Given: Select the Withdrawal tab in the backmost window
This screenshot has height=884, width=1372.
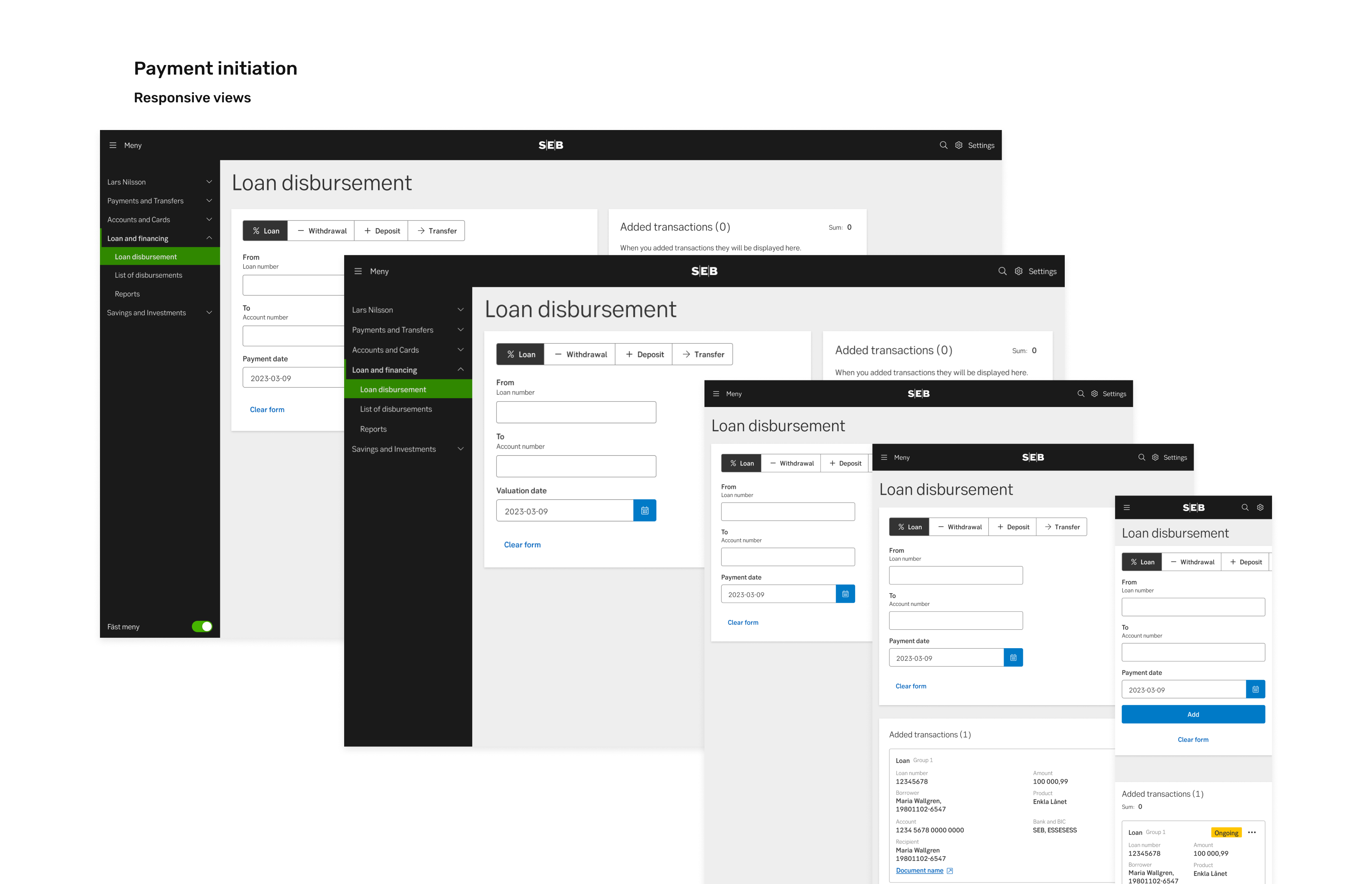Looking at the screenshot, I should 321,231.
